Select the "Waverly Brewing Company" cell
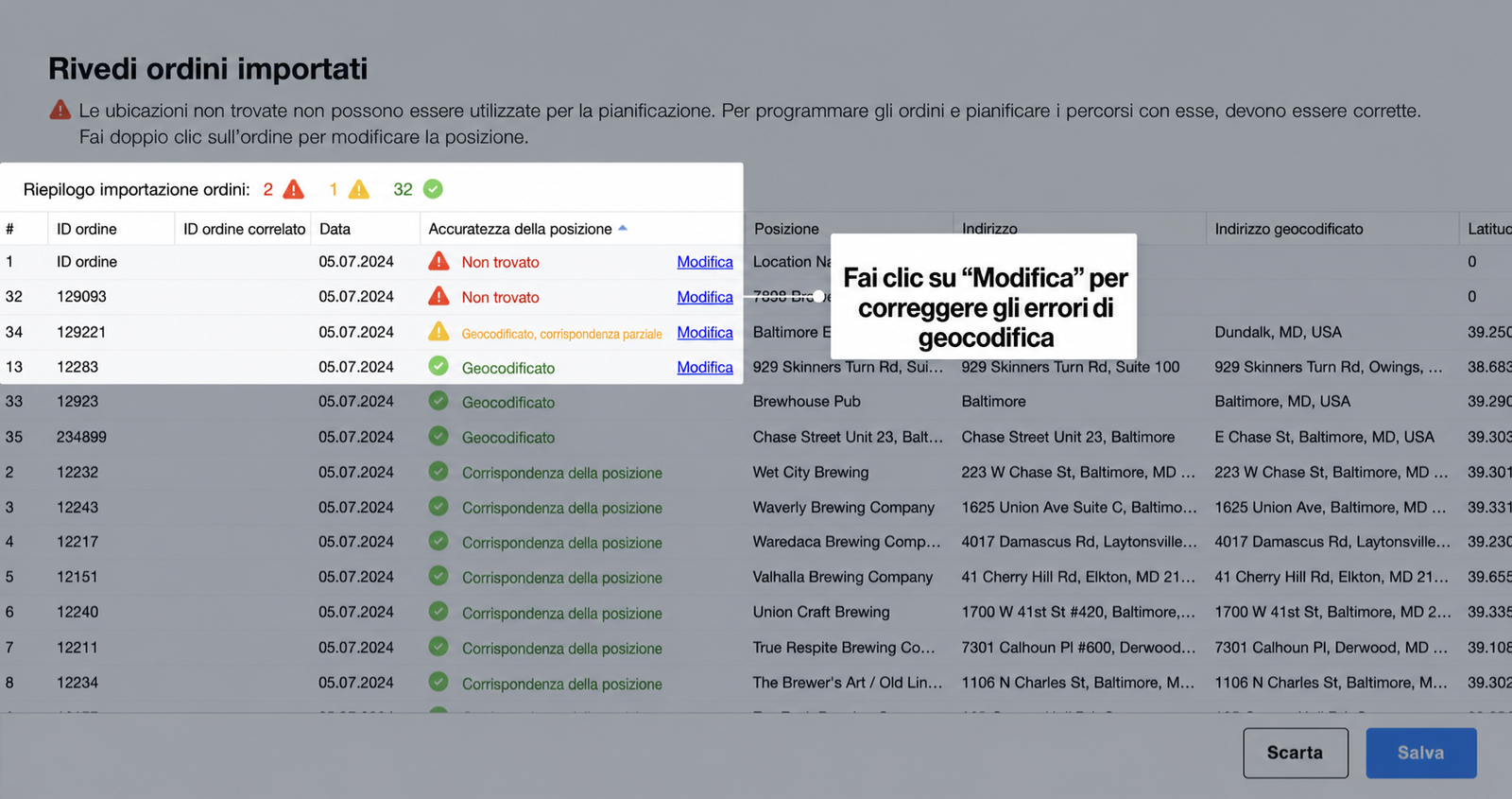1512x799 pixels. click(844, 507)
